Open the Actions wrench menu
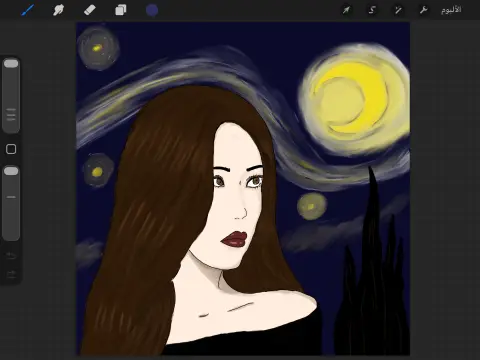Screen dimensions: 480x360 click(x=423, y=10)
